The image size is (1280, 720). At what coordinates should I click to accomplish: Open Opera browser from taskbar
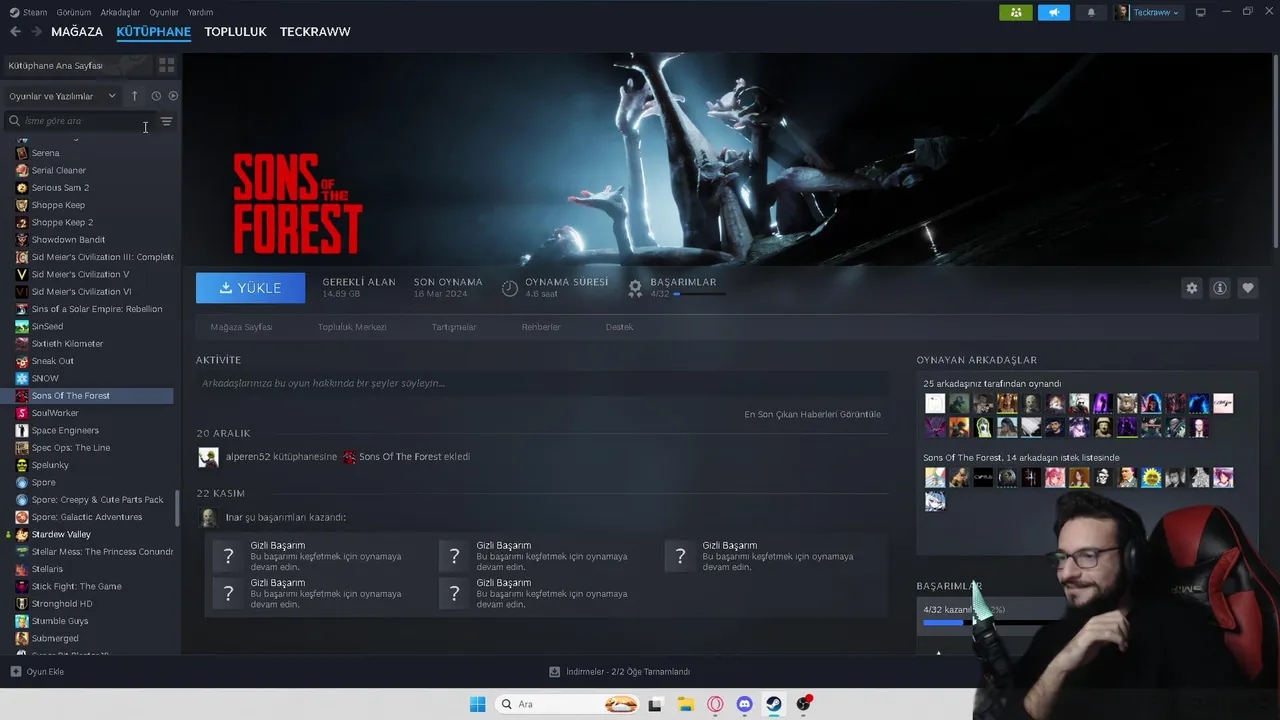715,704
